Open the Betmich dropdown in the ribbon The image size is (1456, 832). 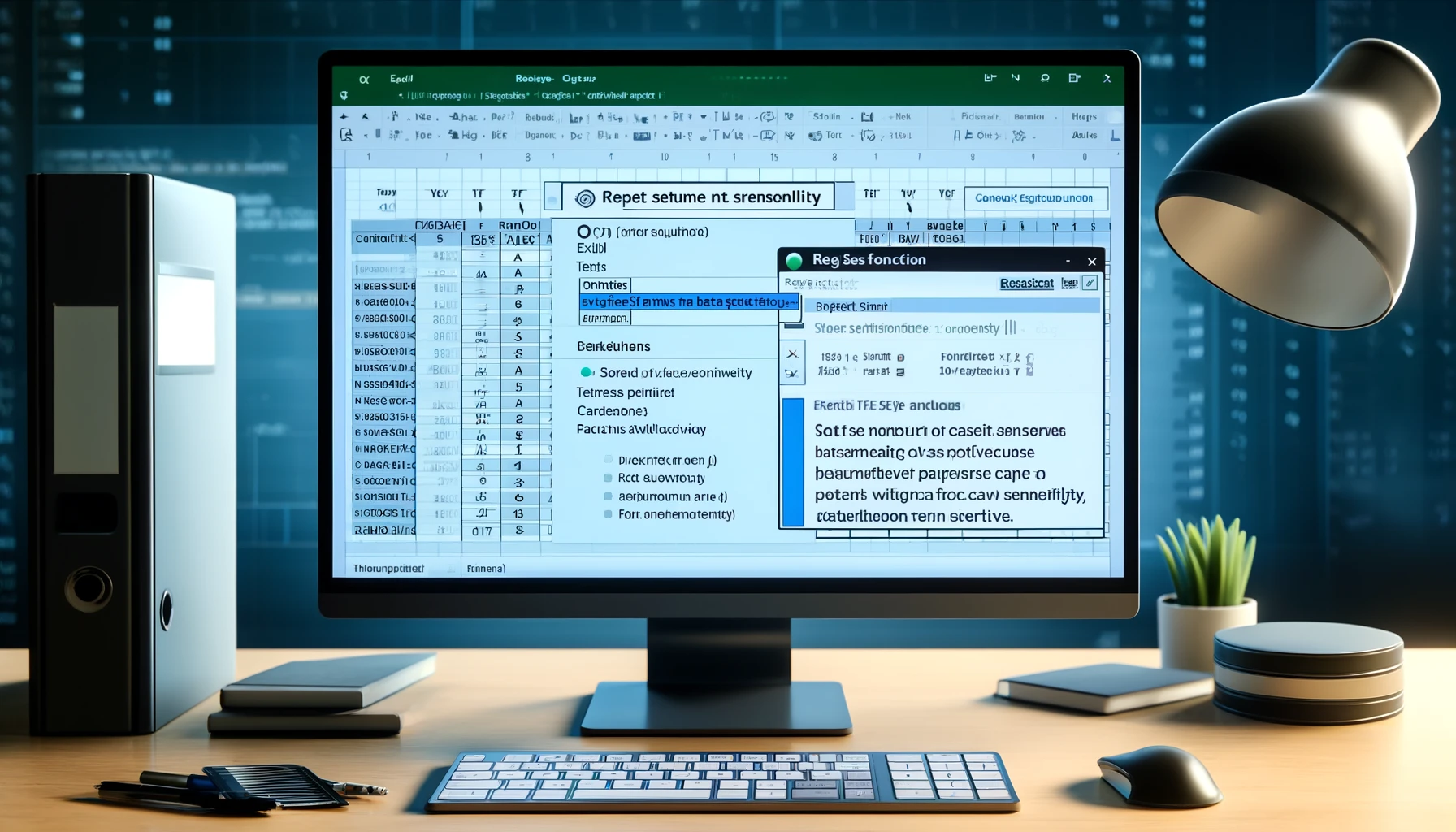[x=1035, y=117]
